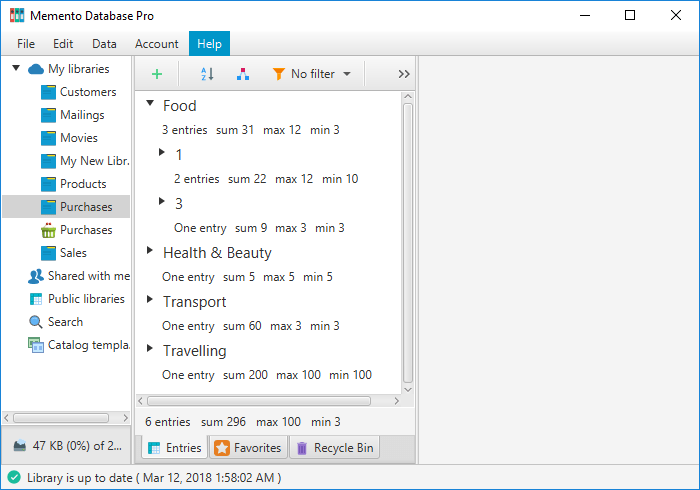This screenshot has height=490, width=700.
Task: Click the Memento Database app icon
Action: pyautogui.click(x=17, y=15)
